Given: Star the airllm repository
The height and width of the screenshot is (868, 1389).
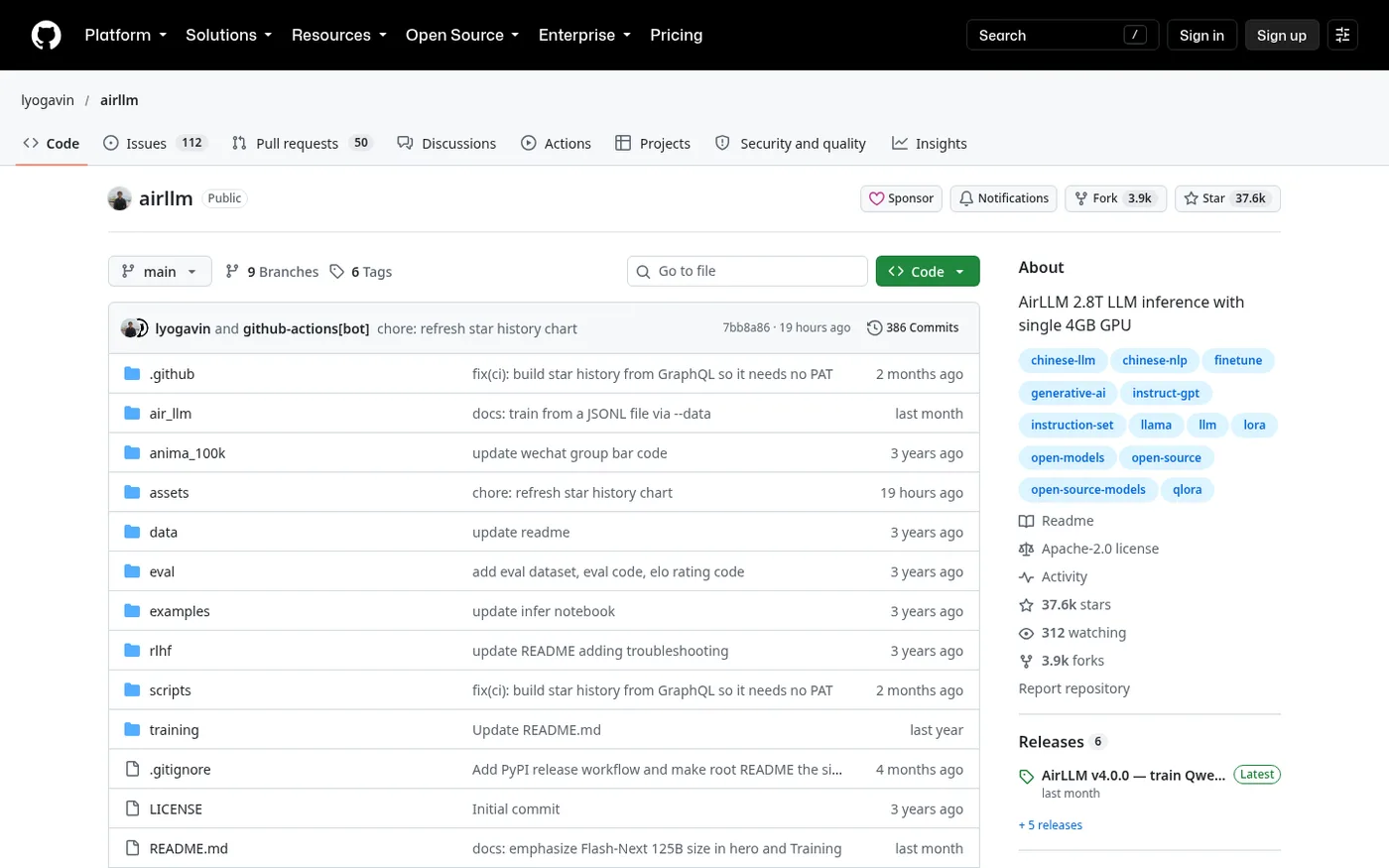Looking at the screenshot, I should click(1227, 198).
